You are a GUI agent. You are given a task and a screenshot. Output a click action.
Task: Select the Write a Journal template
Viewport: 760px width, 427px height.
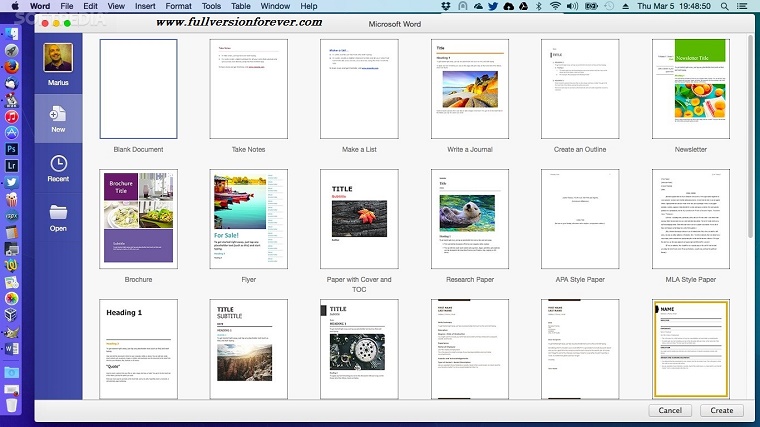click(x=470, y=89)
